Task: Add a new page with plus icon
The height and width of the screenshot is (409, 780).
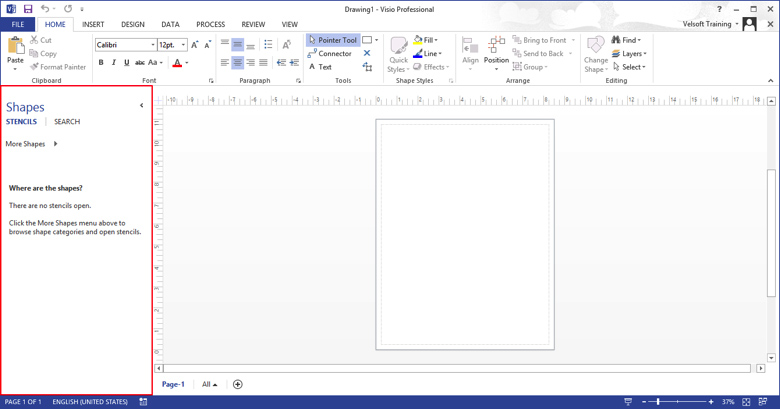Action: (237, 384)
